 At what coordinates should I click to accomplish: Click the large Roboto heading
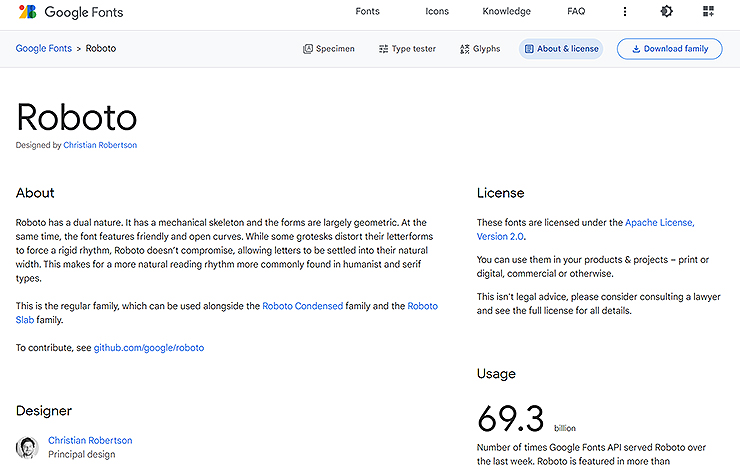(76, 117)
